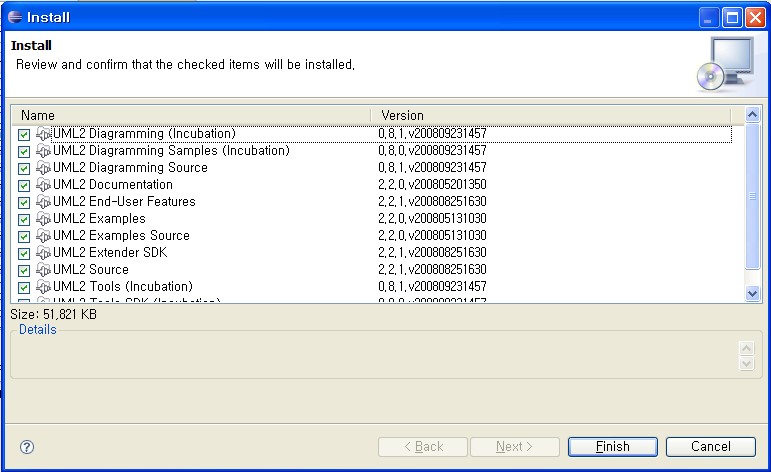
Task: Click feature icon beside UML2 End-User Features
Action: tap(43, 202)
